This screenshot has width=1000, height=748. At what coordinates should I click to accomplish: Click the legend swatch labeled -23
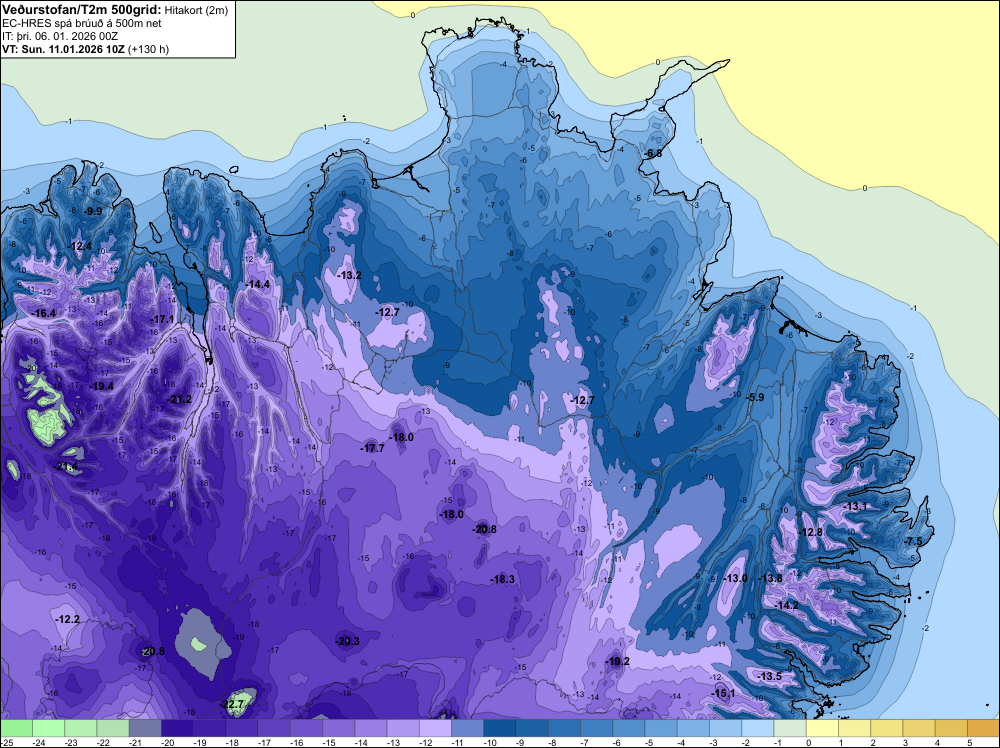[80, 728]
